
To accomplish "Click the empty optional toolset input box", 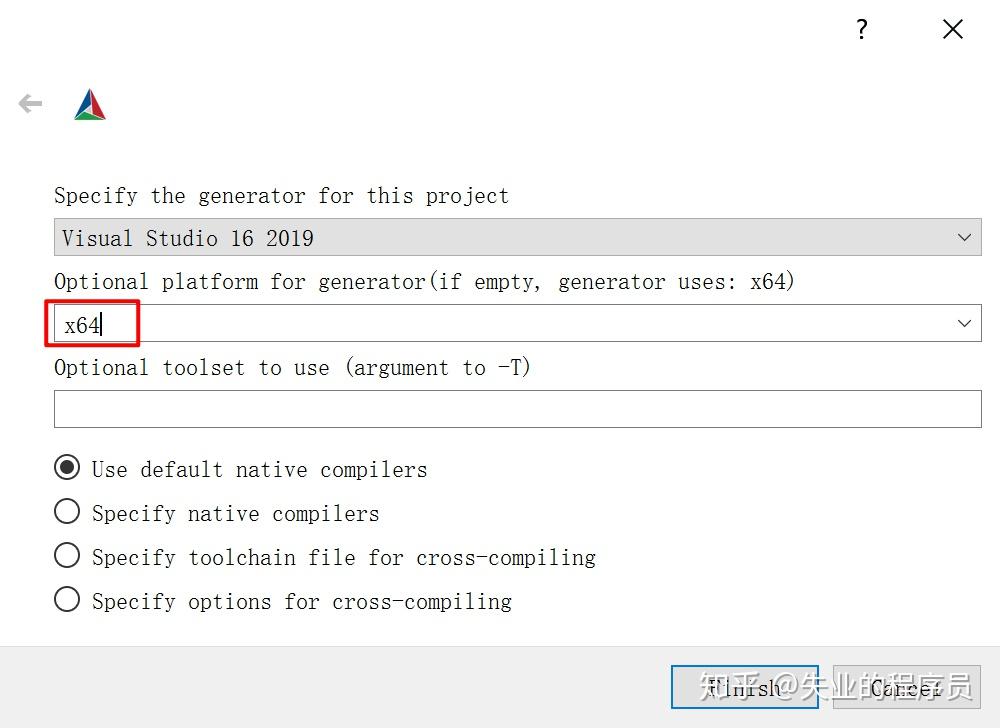I will click(517, 409).
